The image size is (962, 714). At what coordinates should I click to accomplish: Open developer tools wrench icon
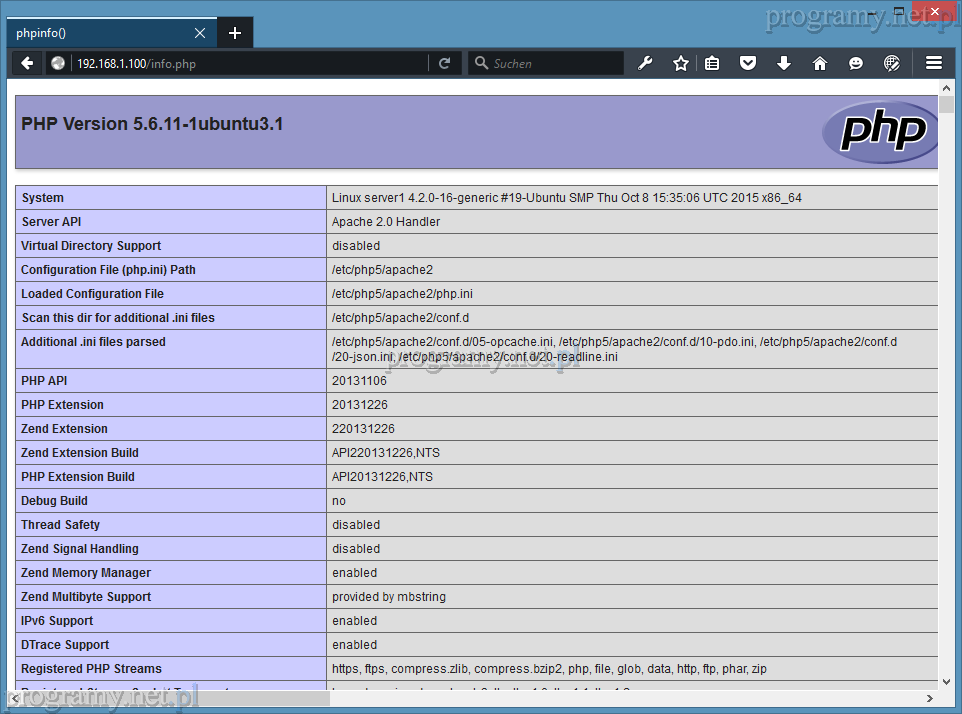pyautogui.click(x=645, y=63)
